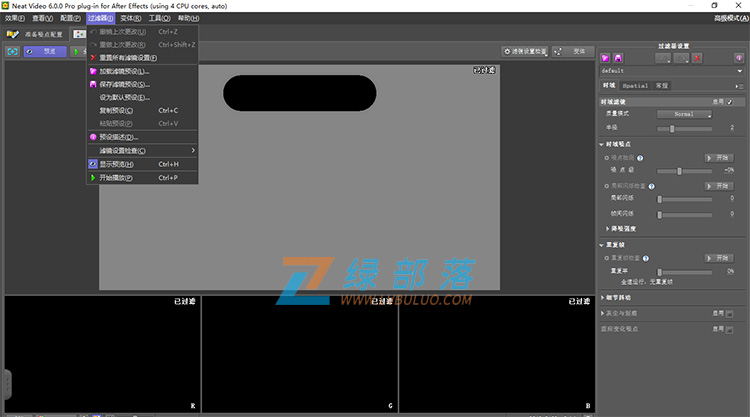Click the flicker detection help icon
The image size is (750, 417).
(651, 186)
